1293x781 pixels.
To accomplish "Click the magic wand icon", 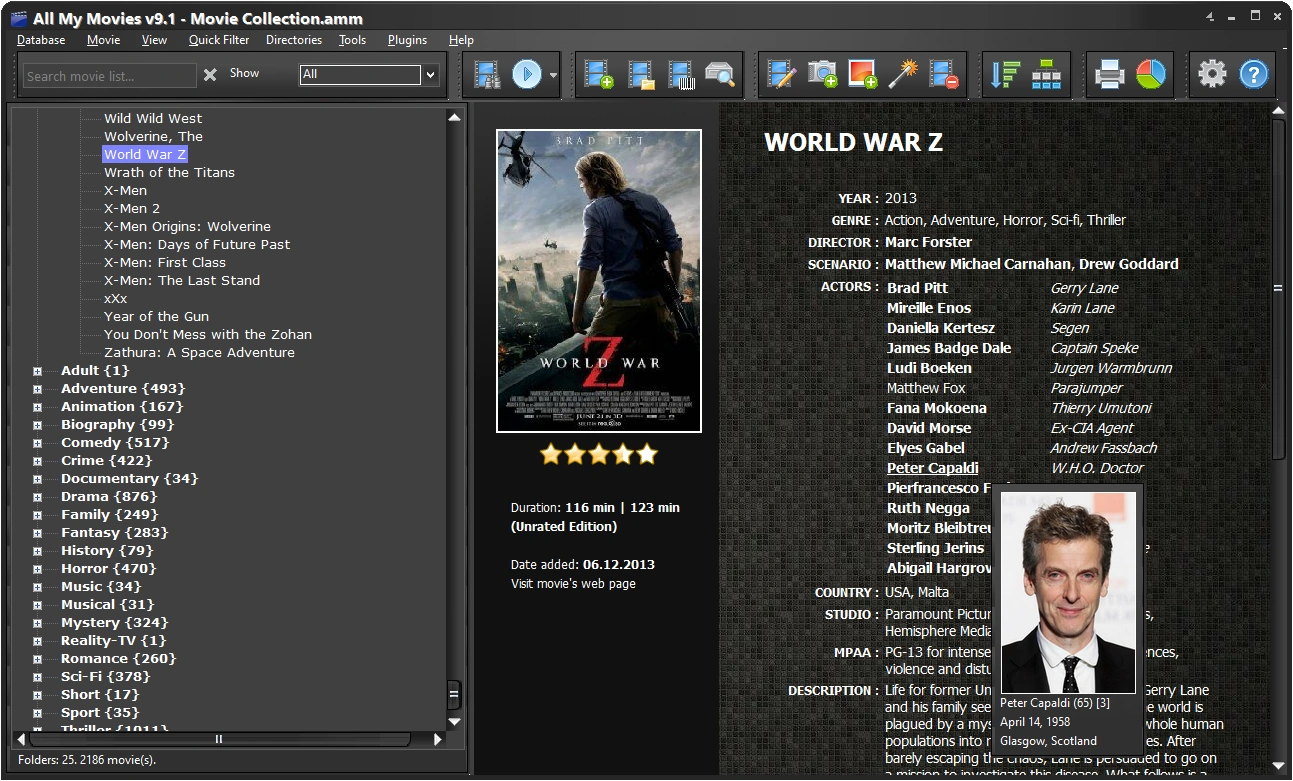I will click(903, 75).
